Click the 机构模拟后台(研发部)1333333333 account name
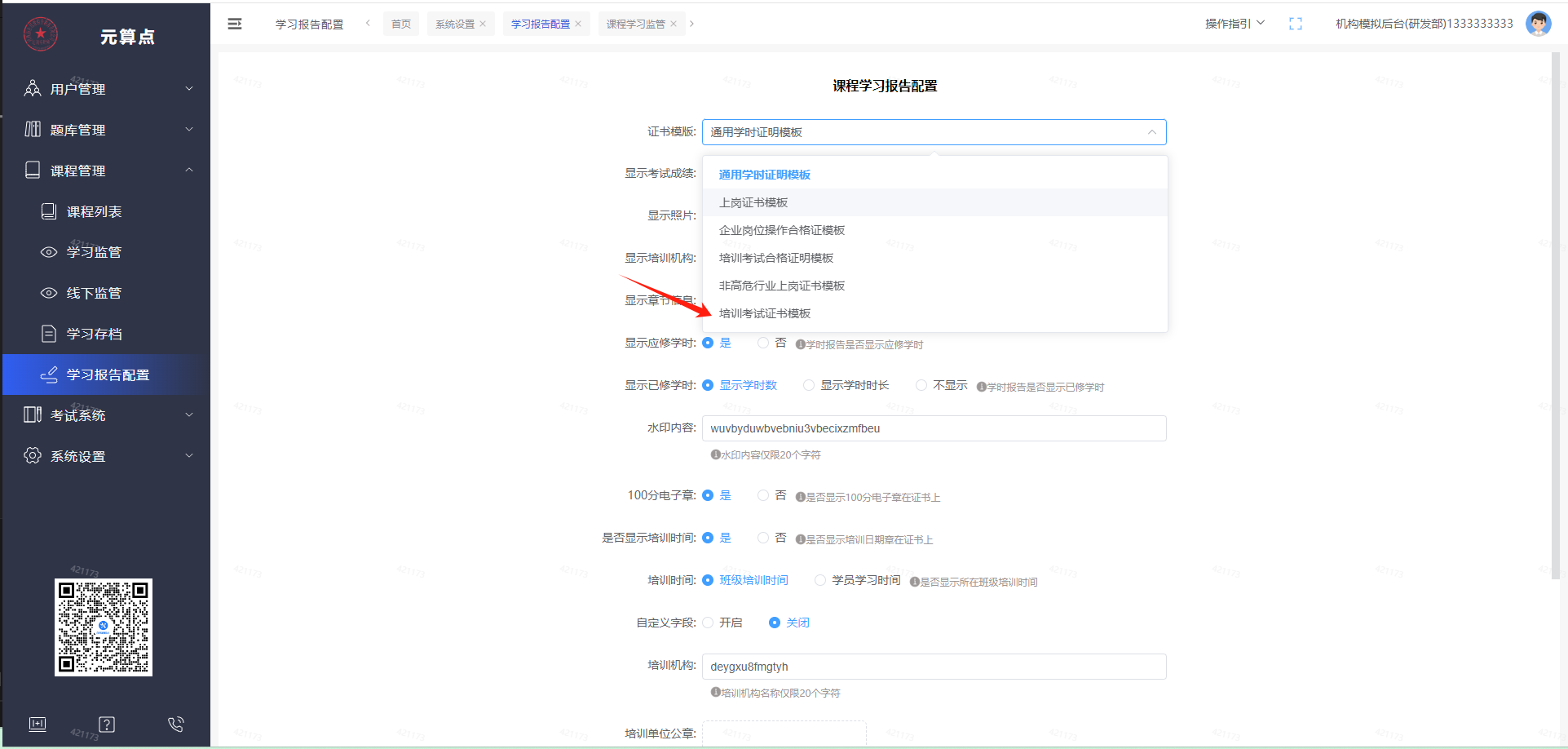Screen dimensions: 1568x749 [x=1424, y=24]
